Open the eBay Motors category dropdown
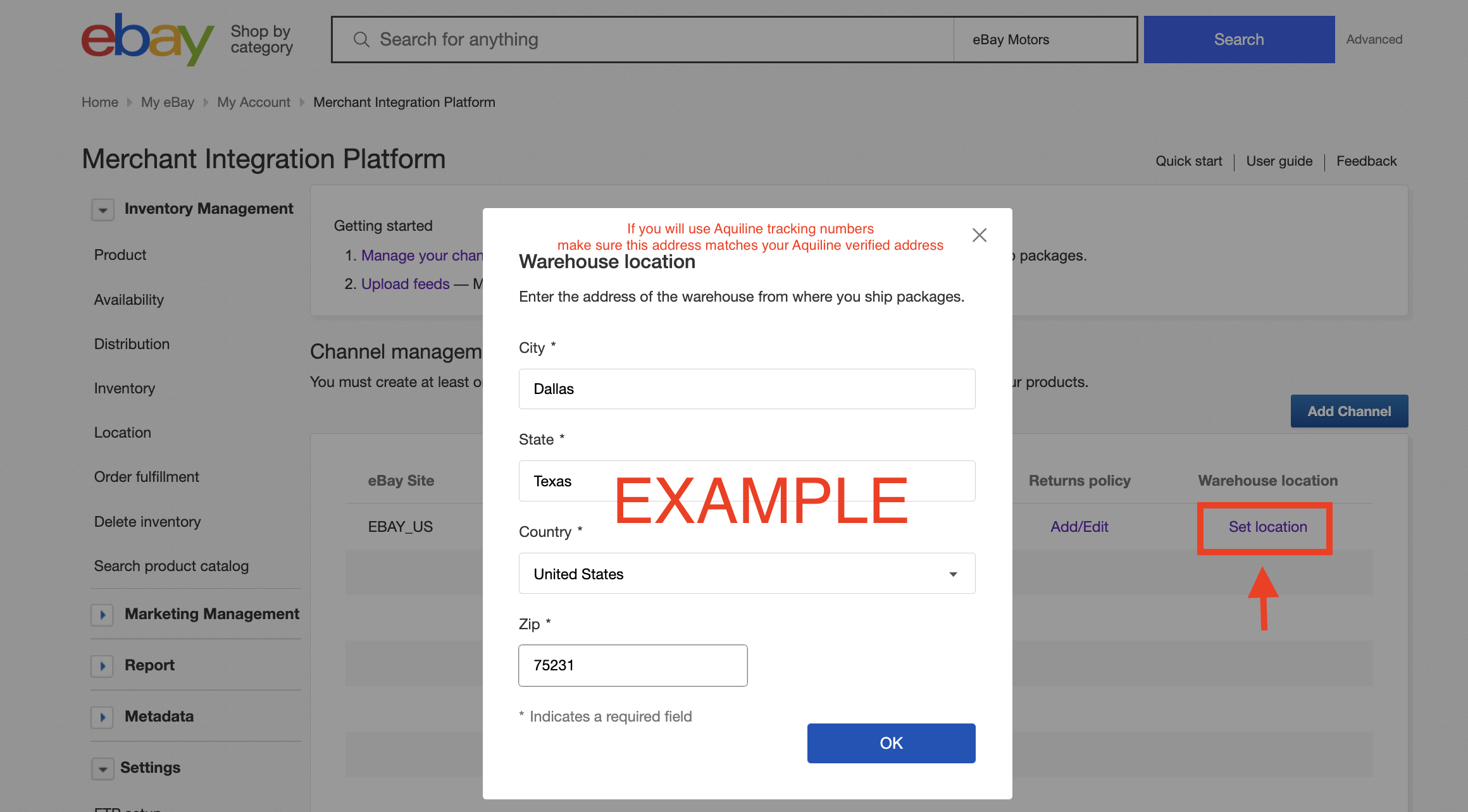The width and height of the screenshot is (1468, 812). [1045, 39]
